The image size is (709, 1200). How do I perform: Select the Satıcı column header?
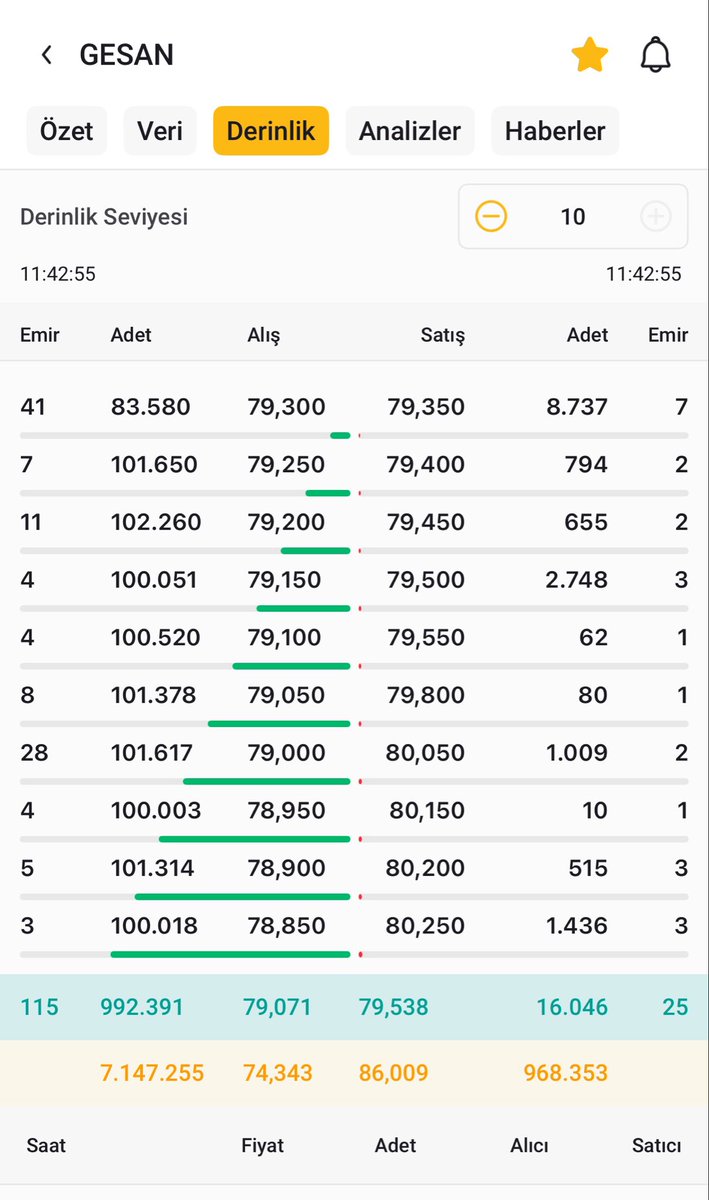pos(656,1146)
